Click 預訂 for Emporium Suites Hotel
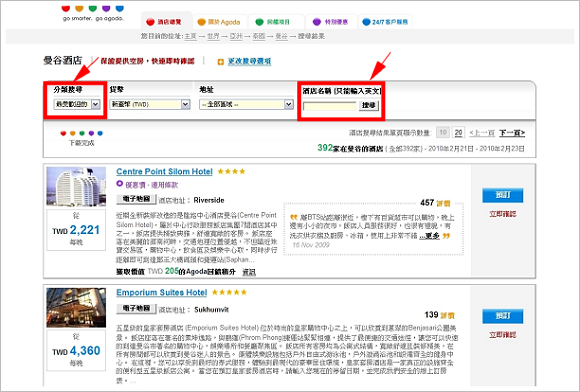580x392 pixels. point(502,316)
